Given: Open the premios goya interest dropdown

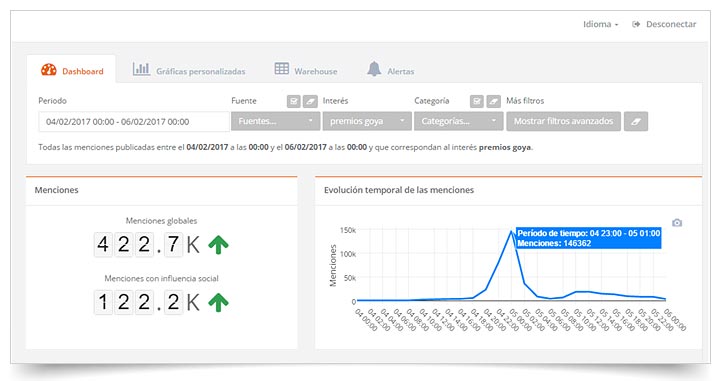Looking at the screenshot, I should (367, 121).
